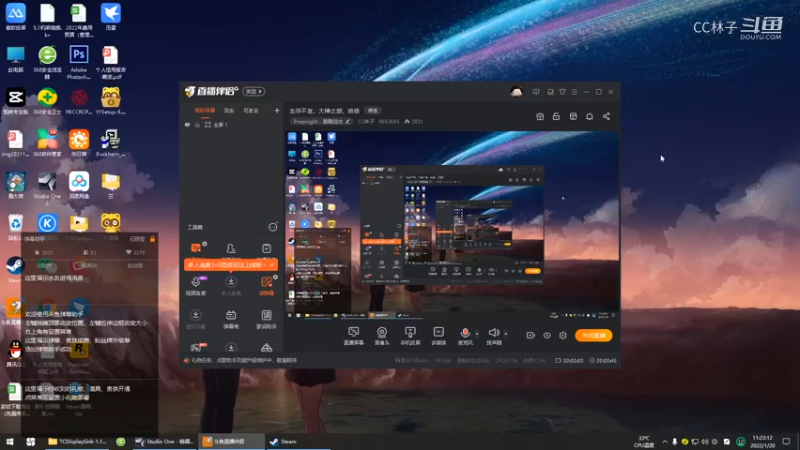Add a screen capture source (直播屏幕)
This screenshot has height=450, width=800.
pos(353,336)
